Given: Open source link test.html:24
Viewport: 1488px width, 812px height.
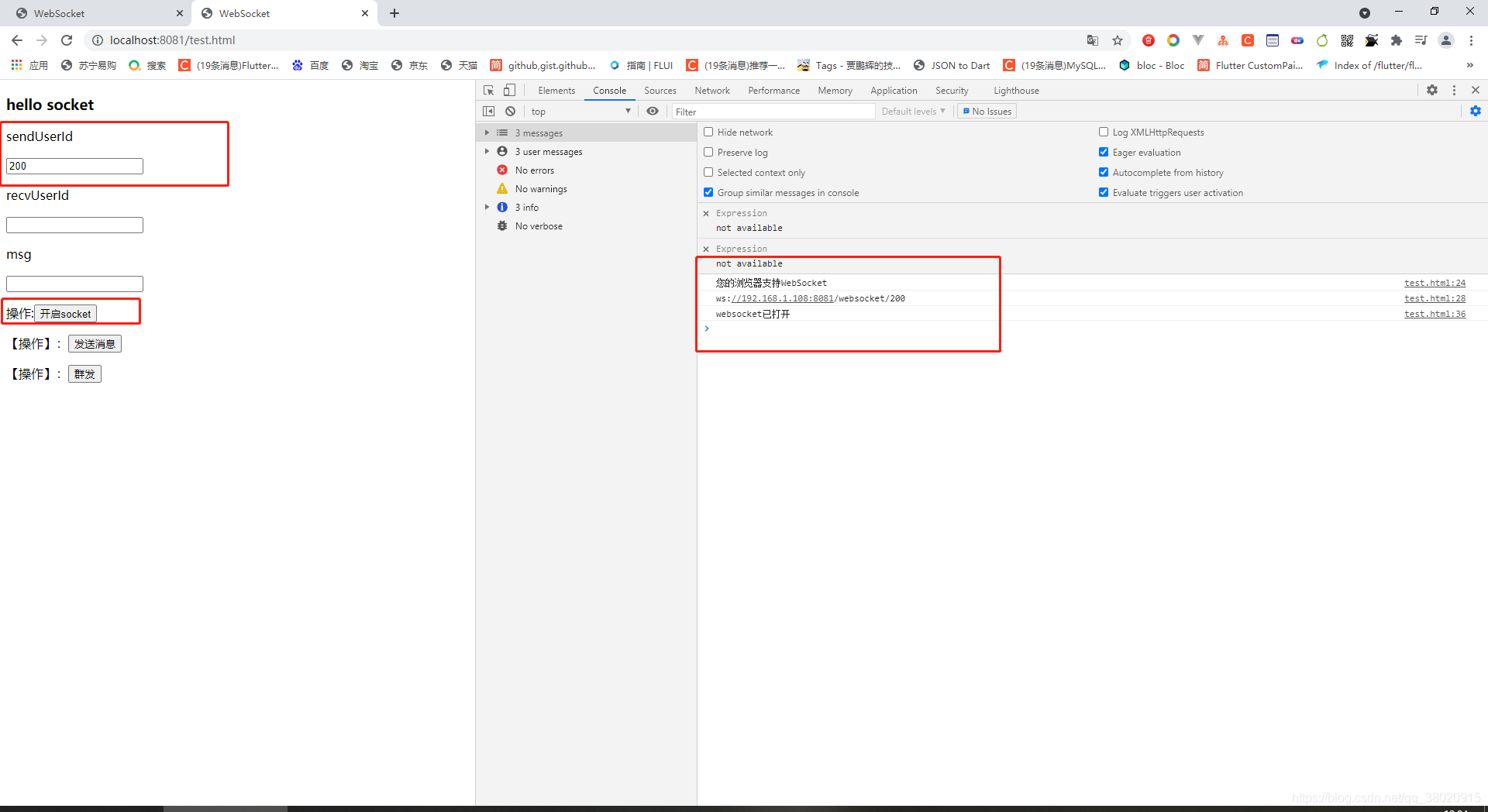Looking at the screenshot, I should (x=1435, y=283).
